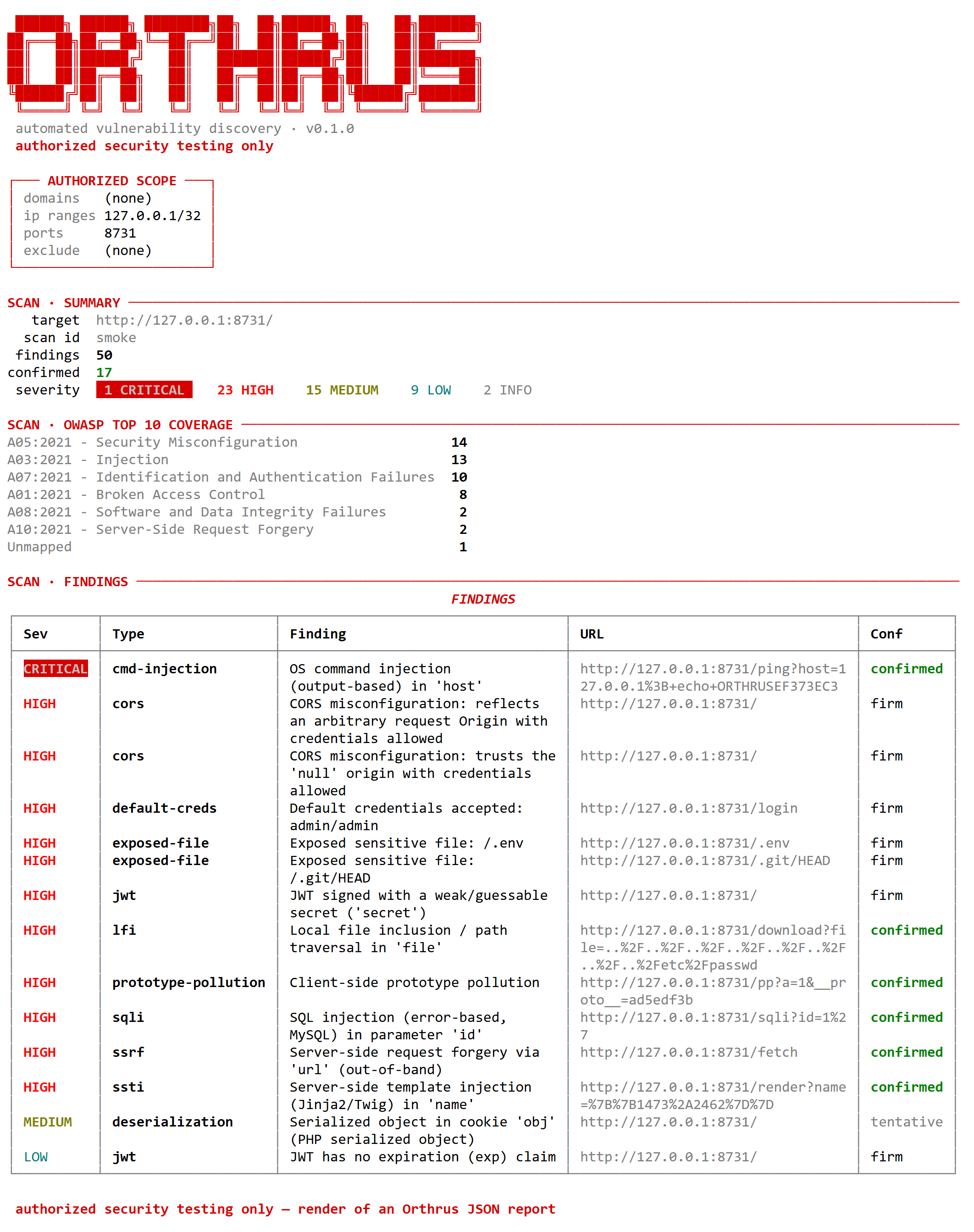Click the '9 LOW' severity count
974x1232 pixels.
click(431, 389)
